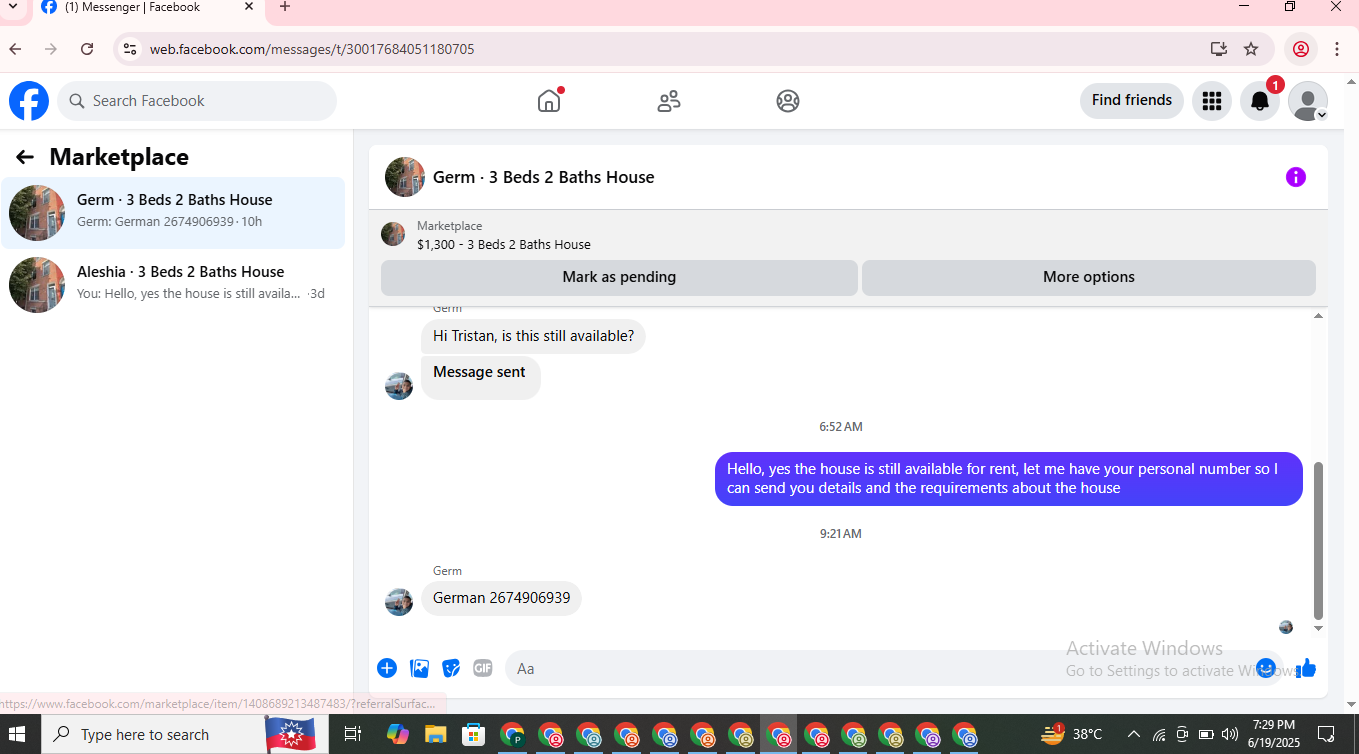This screenshot has width=1359, height=754.
Task: Open a new browser tab
Action: pyautogui.click(x=285, y=7)
